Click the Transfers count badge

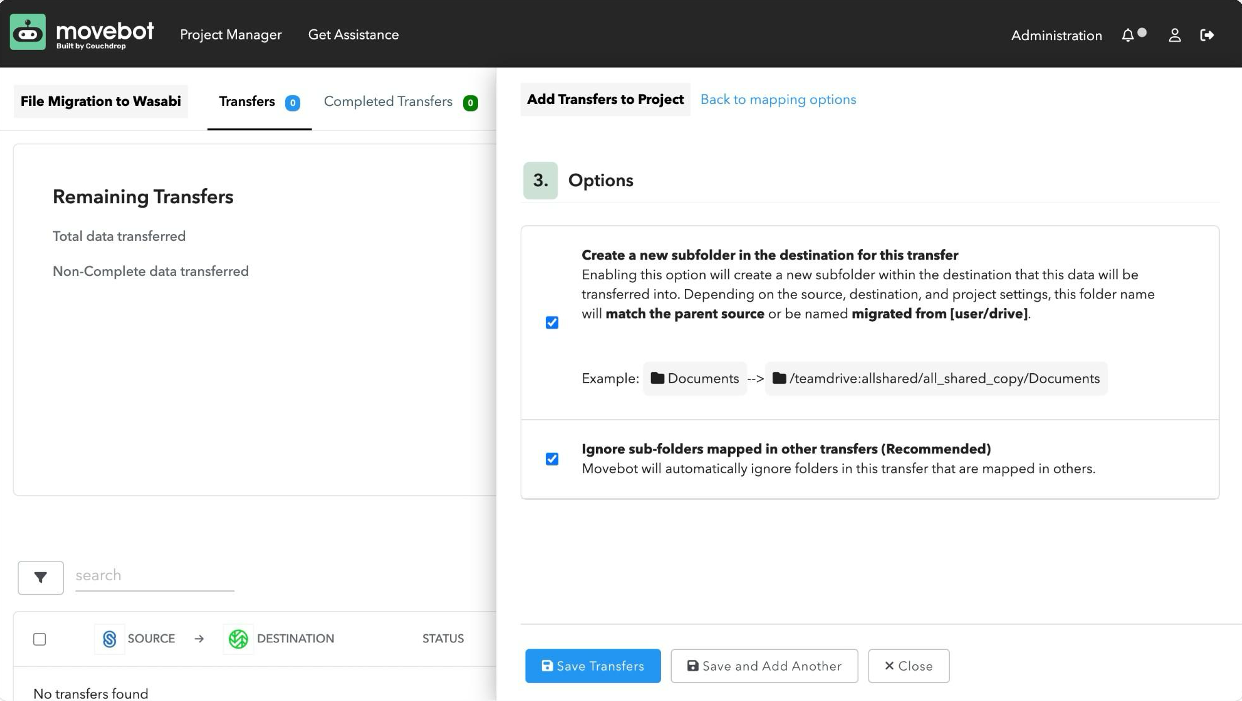click(292, 103)
